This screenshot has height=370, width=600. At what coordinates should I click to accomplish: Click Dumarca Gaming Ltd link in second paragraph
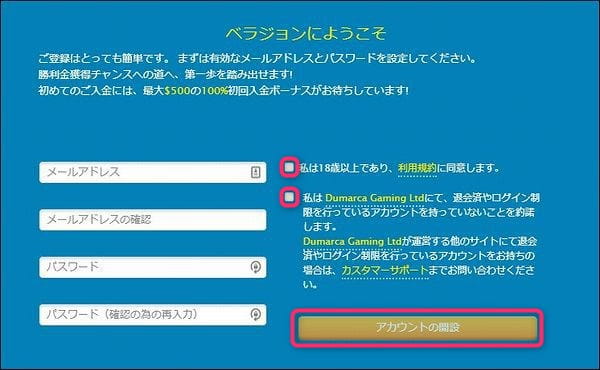(x=352, y=241)
